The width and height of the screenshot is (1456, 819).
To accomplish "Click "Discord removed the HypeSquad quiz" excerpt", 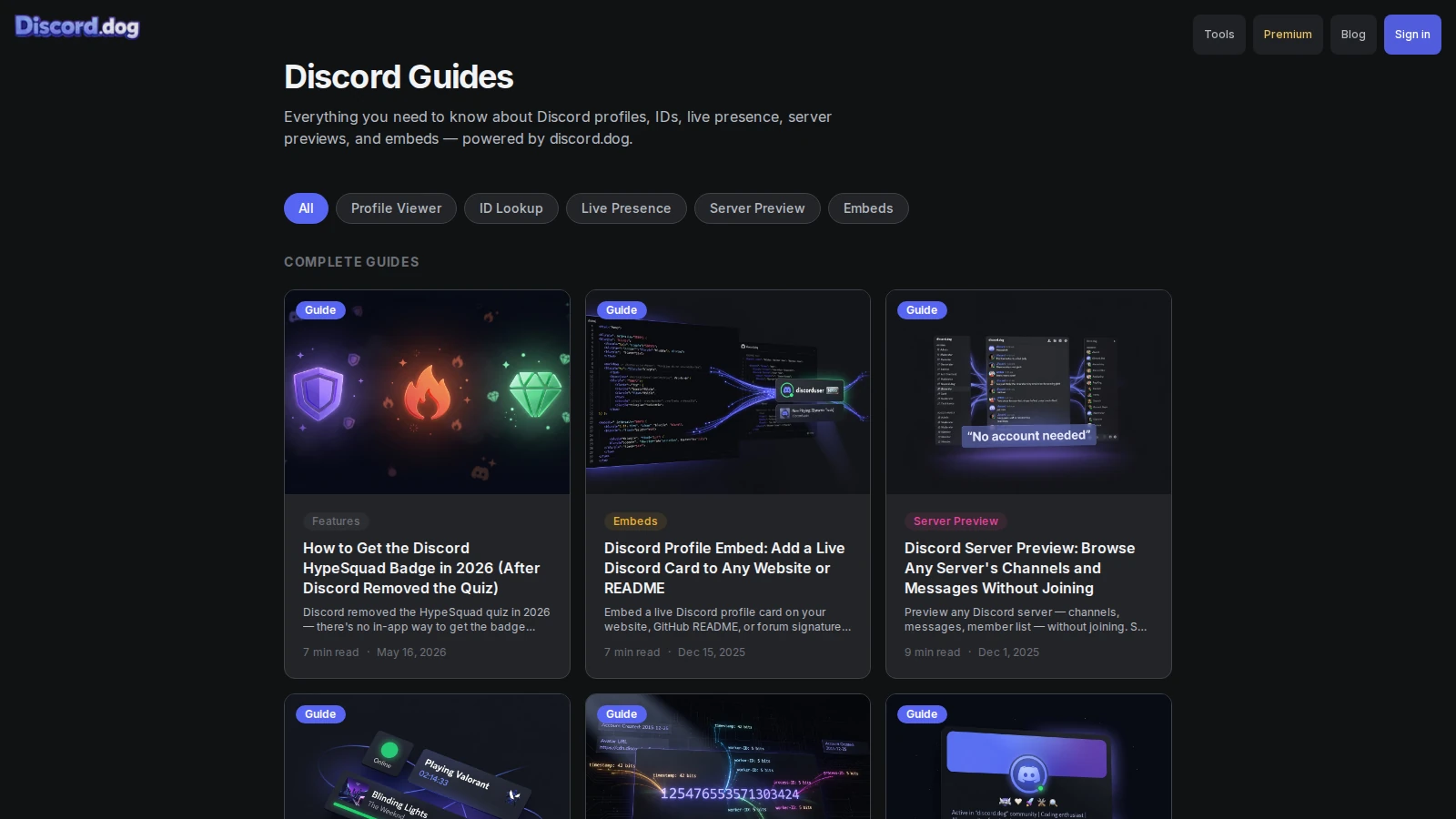I will [x=426, y=620].
